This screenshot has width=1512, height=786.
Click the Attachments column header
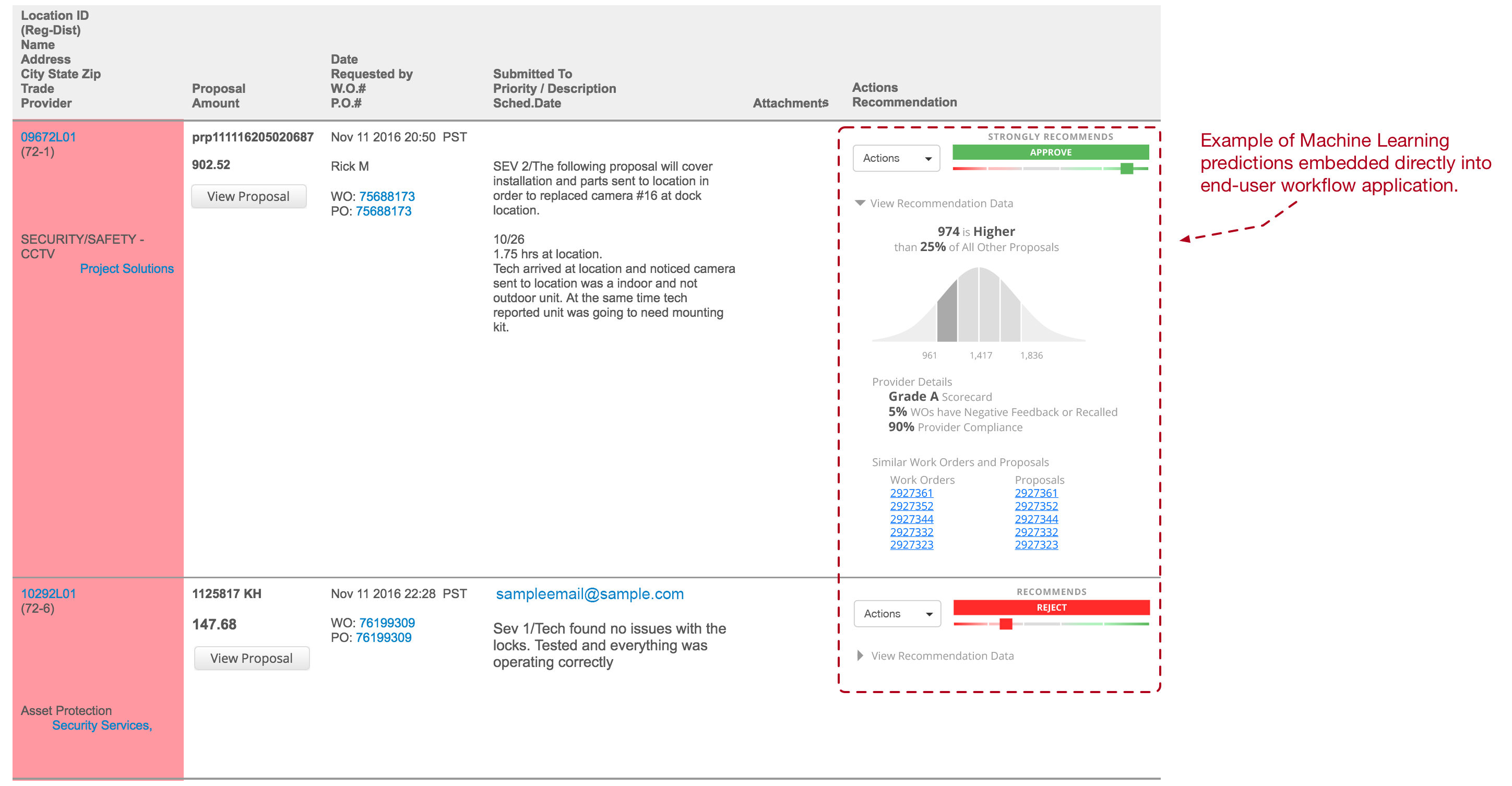point(790,103)
